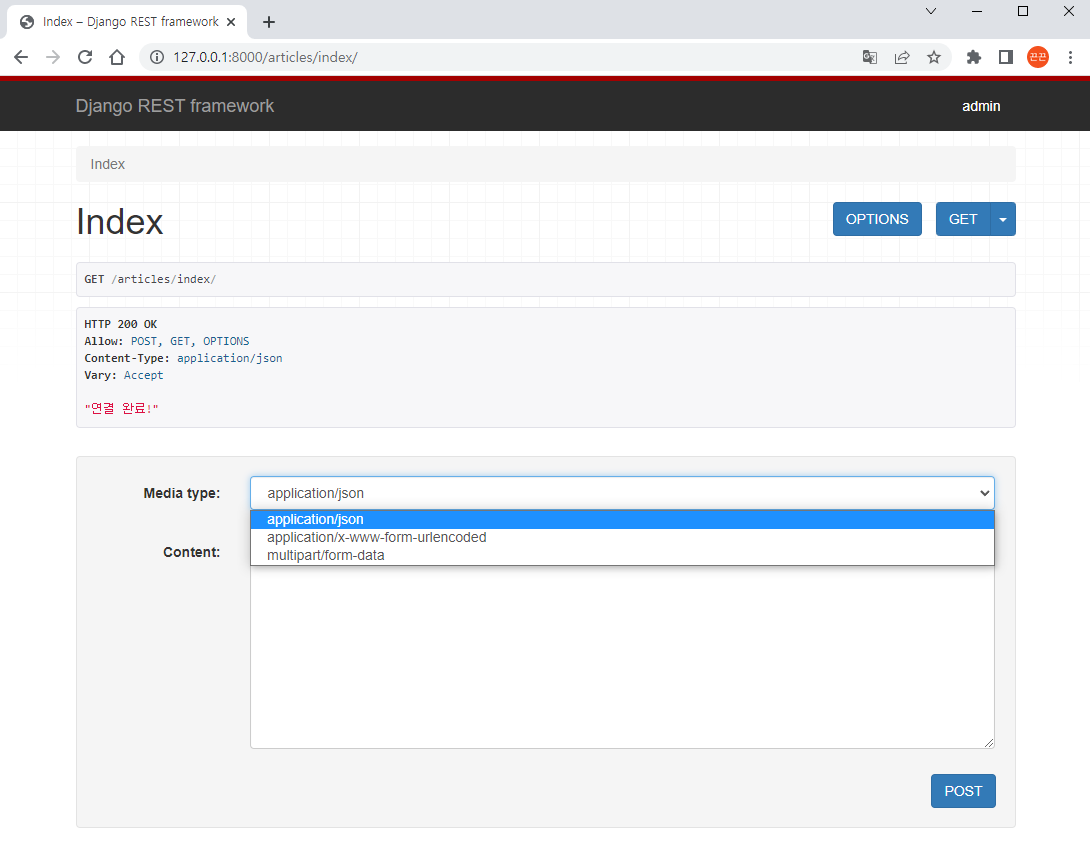This screenshot has height=841, width=1090.
Task: Choose application/x-www-form-urlencoded option
Action: coord(622,537)
